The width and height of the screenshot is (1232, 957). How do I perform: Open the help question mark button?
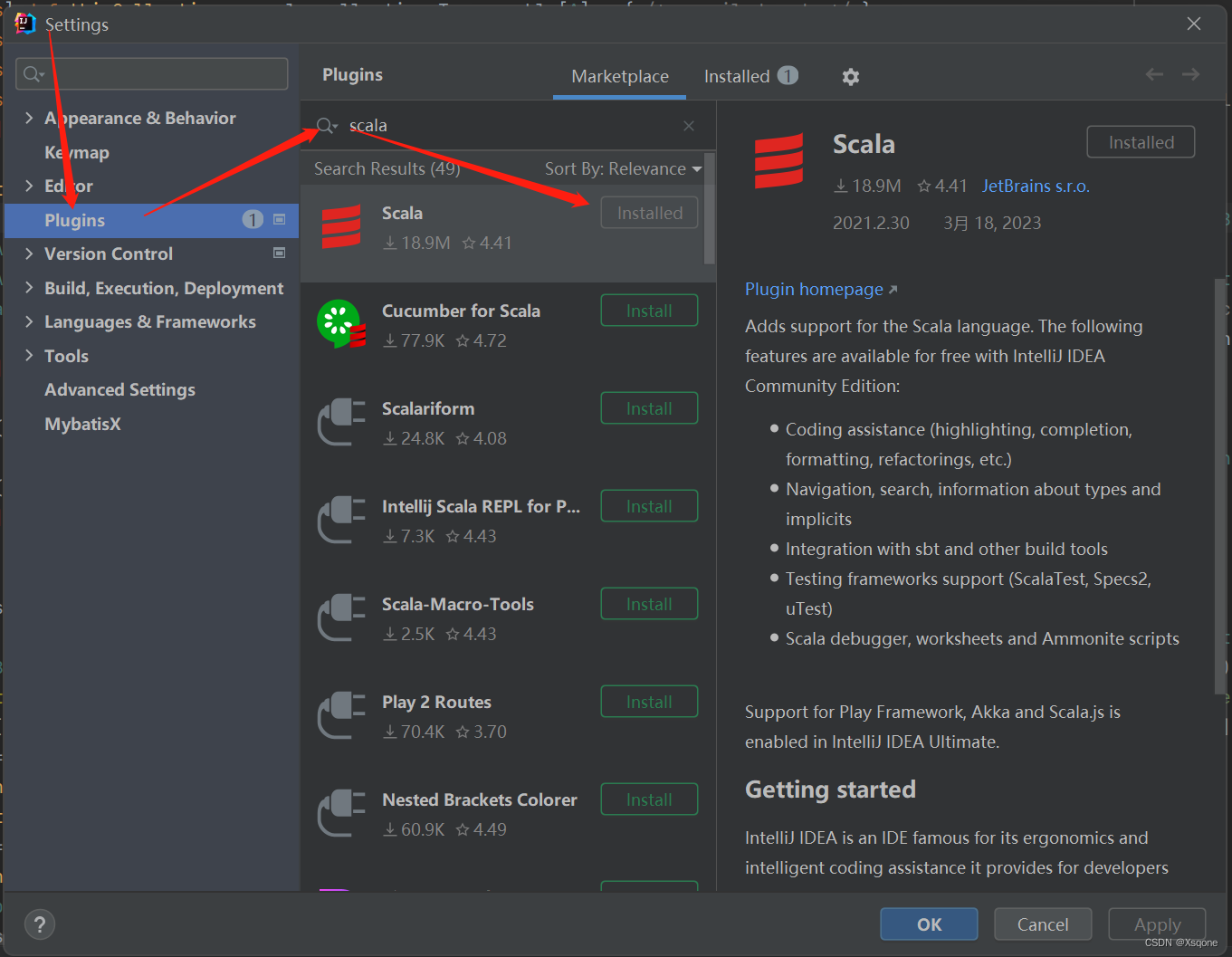(39, 924)
